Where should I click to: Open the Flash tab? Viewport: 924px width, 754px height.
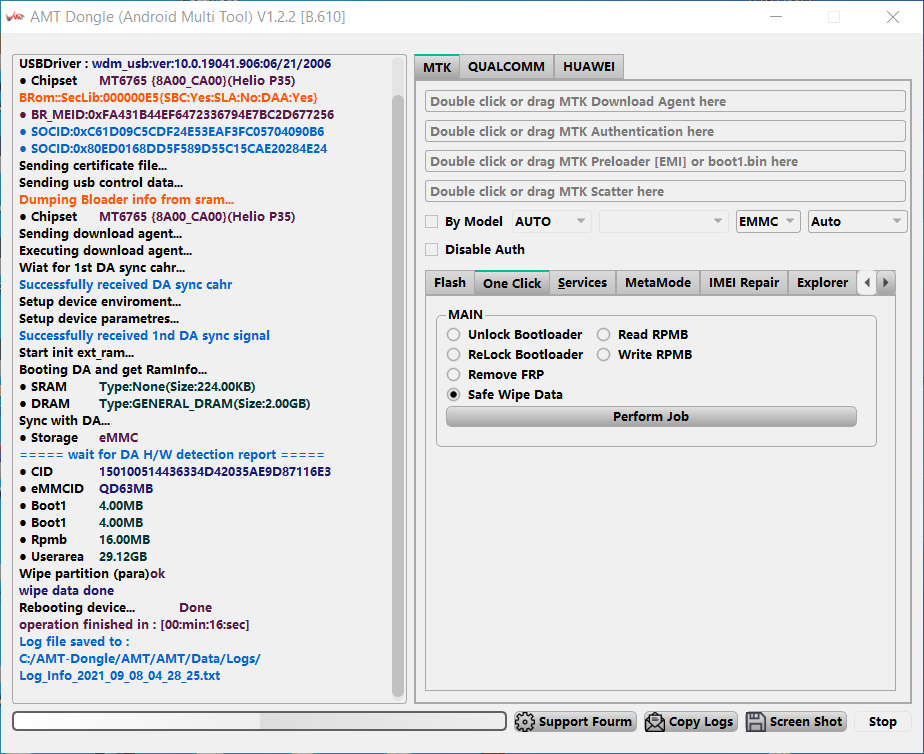450,283
